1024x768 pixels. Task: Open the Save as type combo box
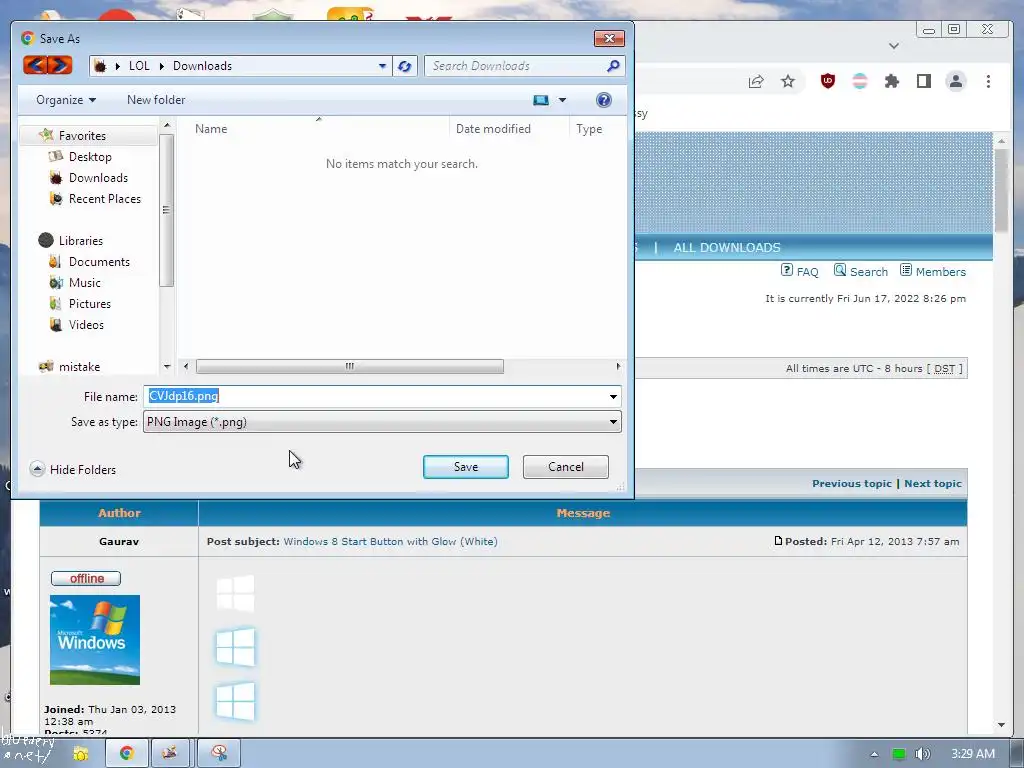[x=382, y=422]
